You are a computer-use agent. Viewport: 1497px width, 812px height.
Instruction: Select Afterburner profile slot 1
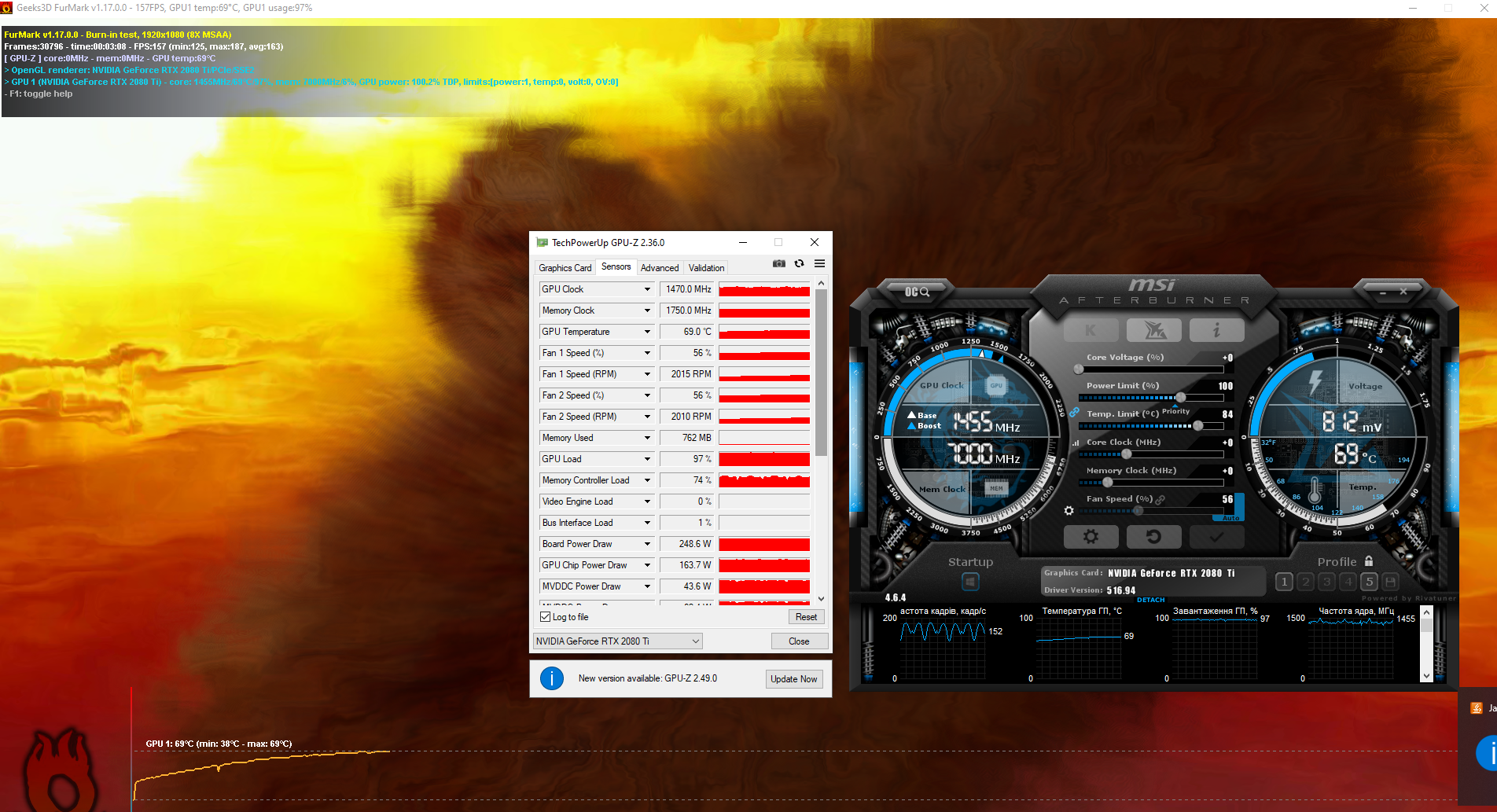coord(1284,582)
